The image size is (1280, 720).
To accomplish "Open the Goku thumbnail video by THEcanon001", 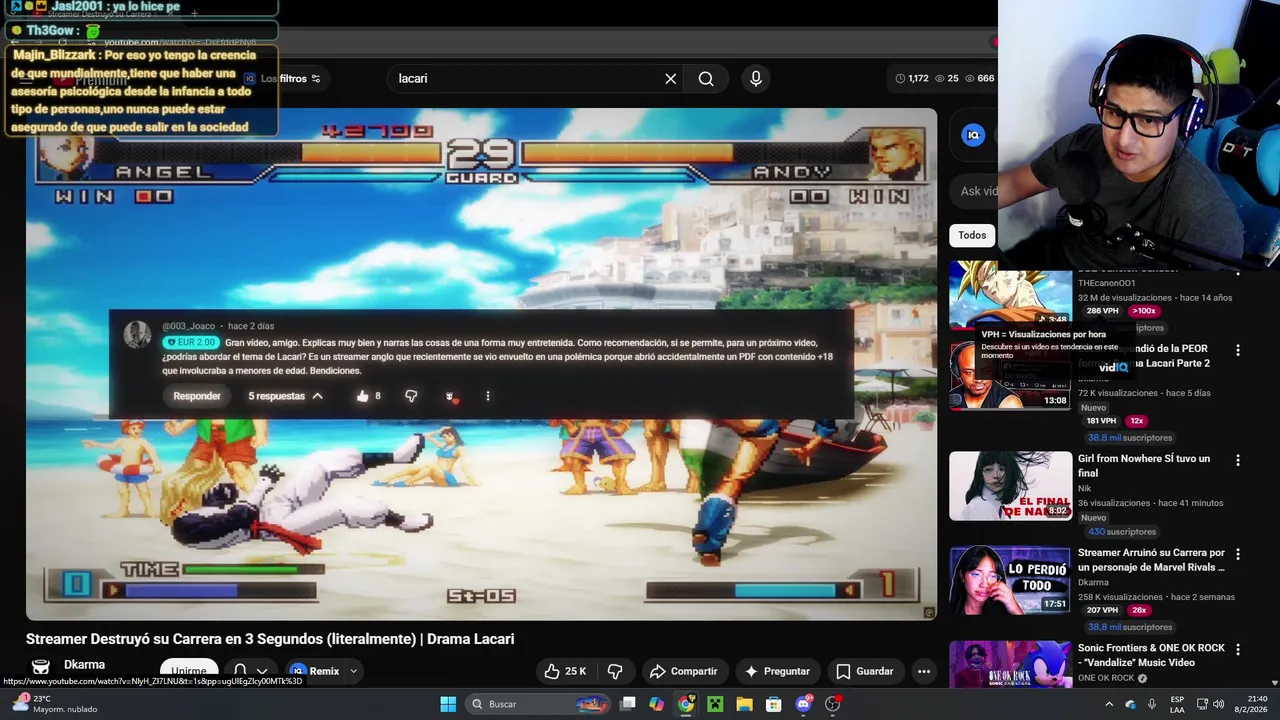I will [1010, 295].
